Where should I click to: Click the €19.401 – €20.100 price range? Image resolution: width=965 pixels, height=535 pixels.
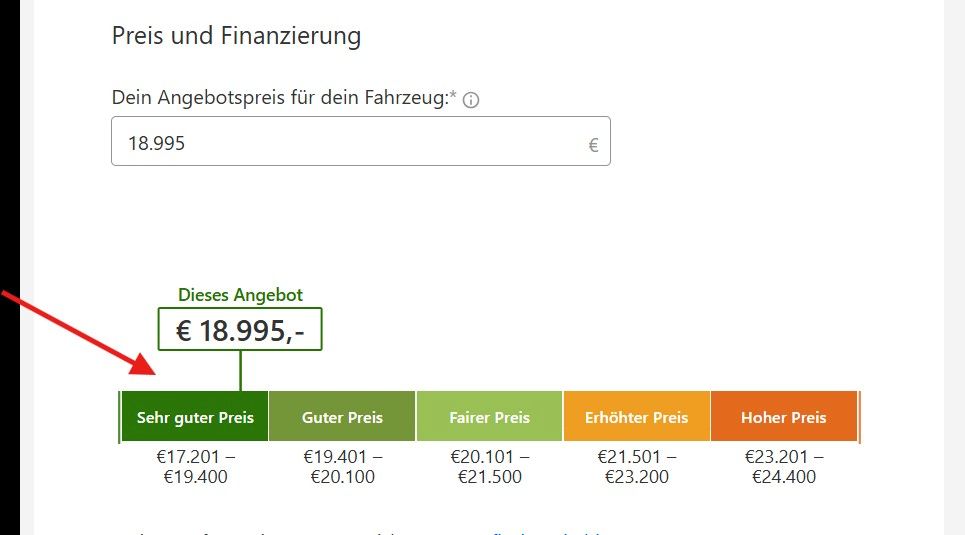click(343, 467)
